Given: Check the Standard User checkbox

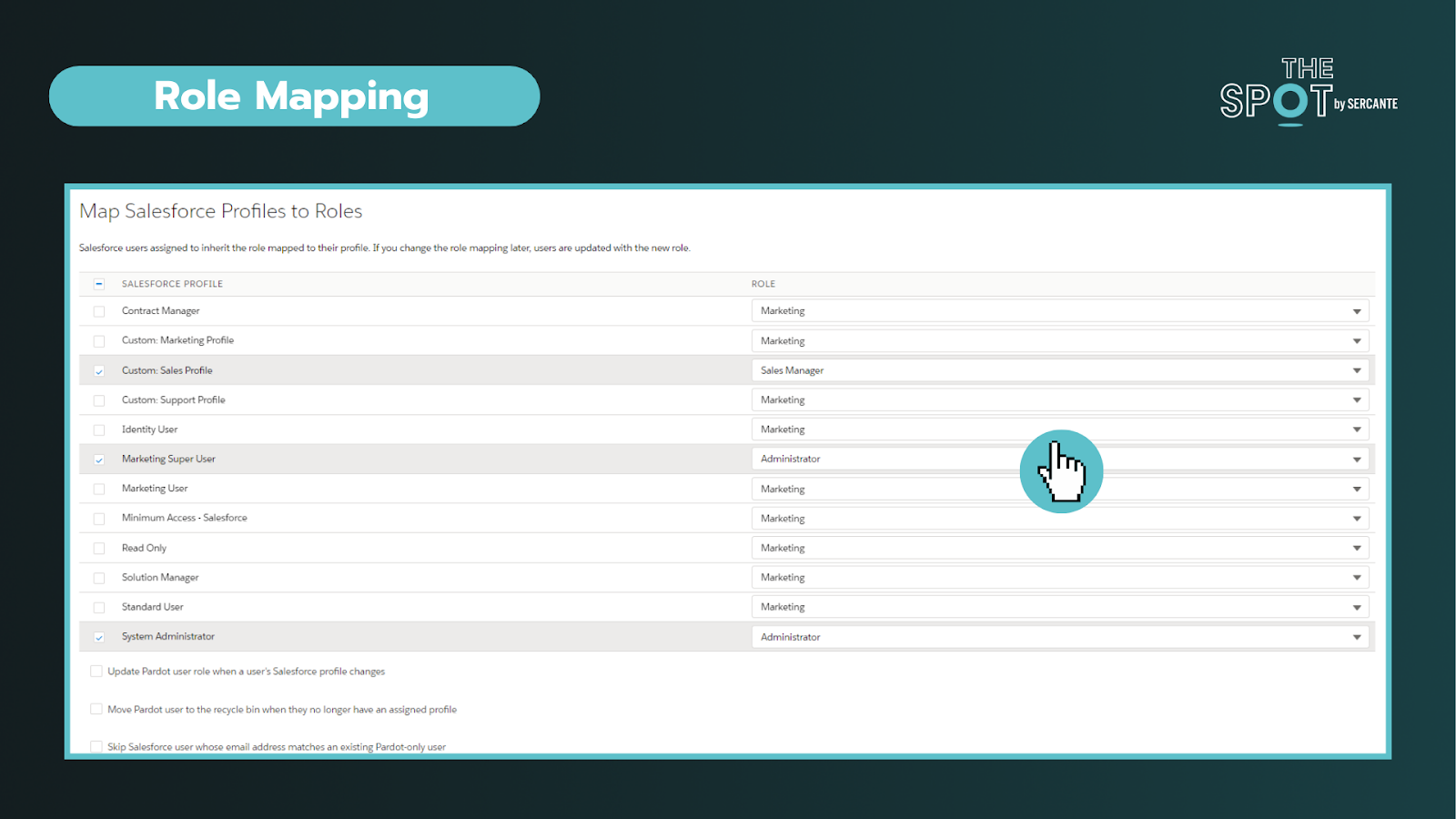Looking at the screenshot, I should coord(99,607).
